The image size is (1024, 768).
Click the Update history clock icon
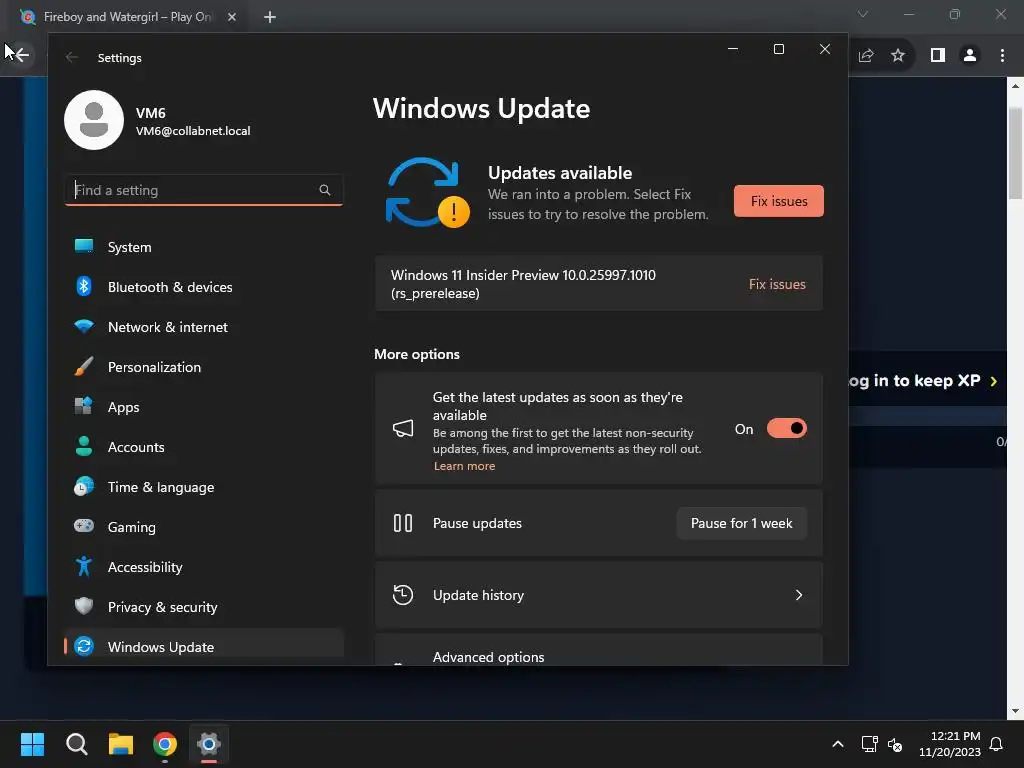click(403, 595)
